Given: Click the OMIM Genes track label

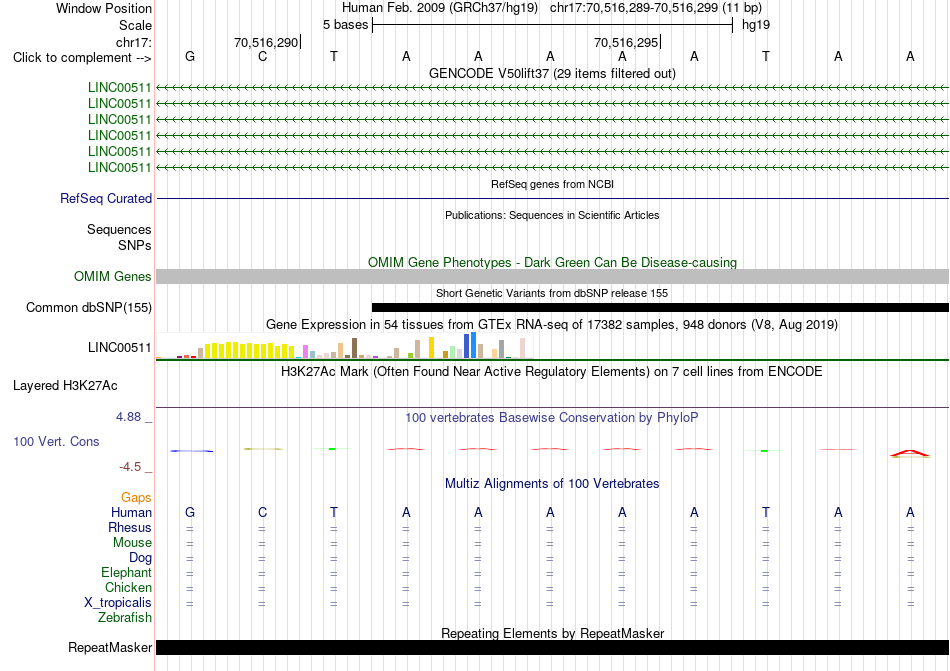Looking at the screenshot, I should [113, 277].
